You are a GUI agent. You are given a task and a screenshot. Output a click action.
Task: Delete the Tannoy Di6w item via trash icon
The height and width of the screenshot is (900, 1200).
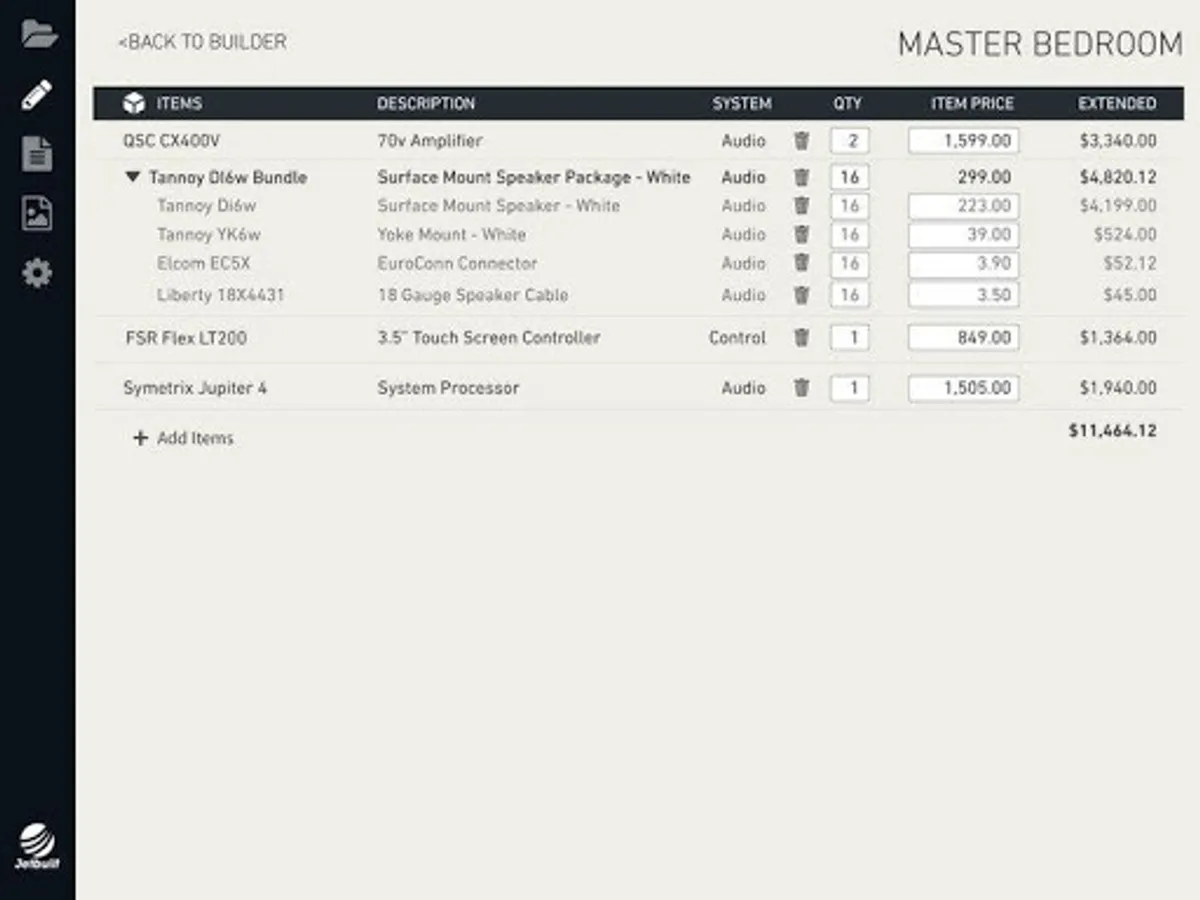click(801, 206)
